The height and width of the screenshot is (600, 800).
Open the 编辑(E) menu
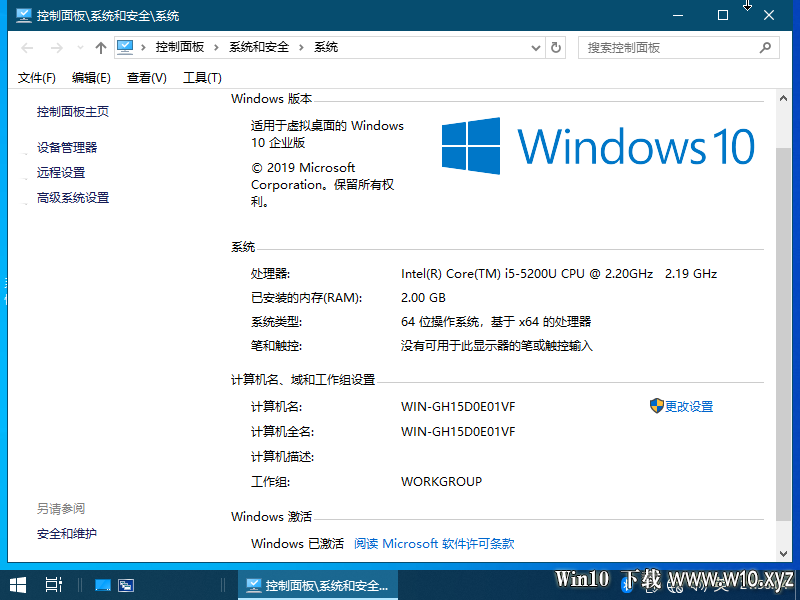[91, 78]
